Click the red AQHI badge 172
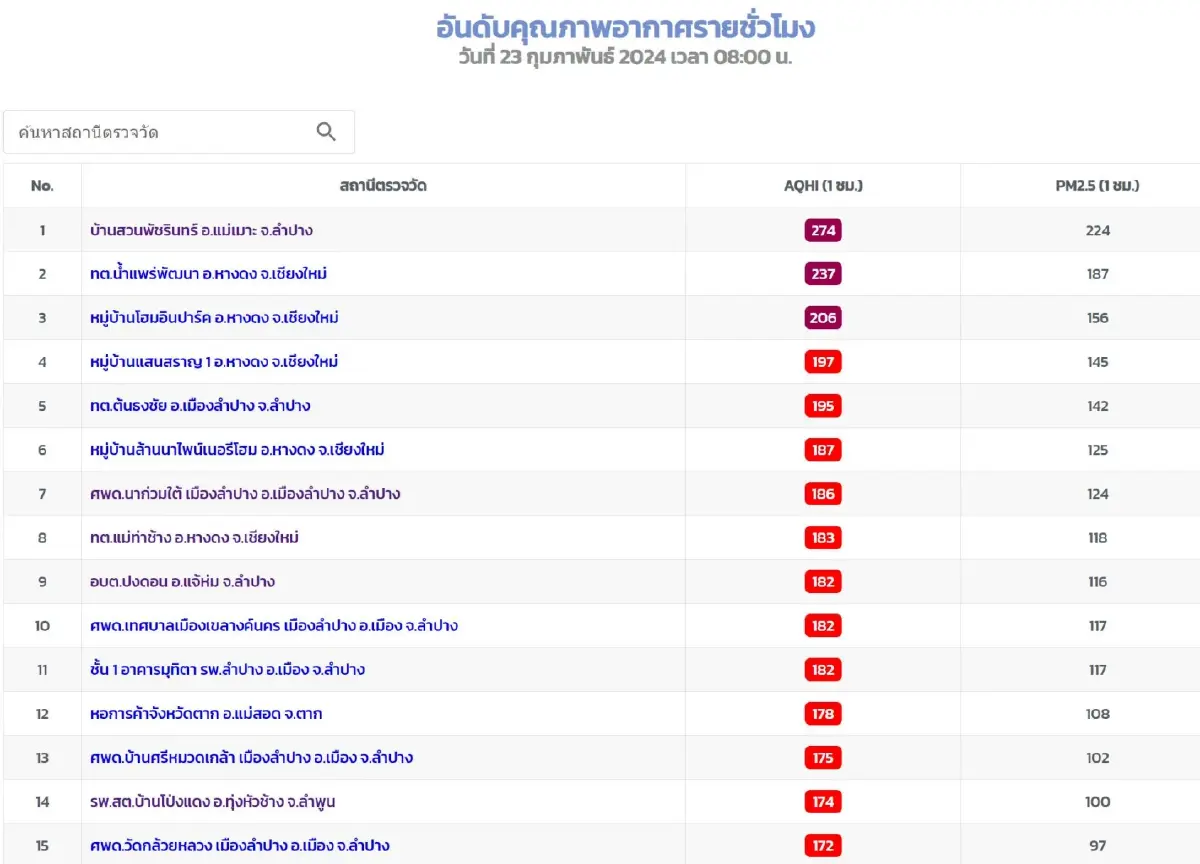Image resolution: width=1200 pixels, height=864 pixels. [x=823, y=846]
